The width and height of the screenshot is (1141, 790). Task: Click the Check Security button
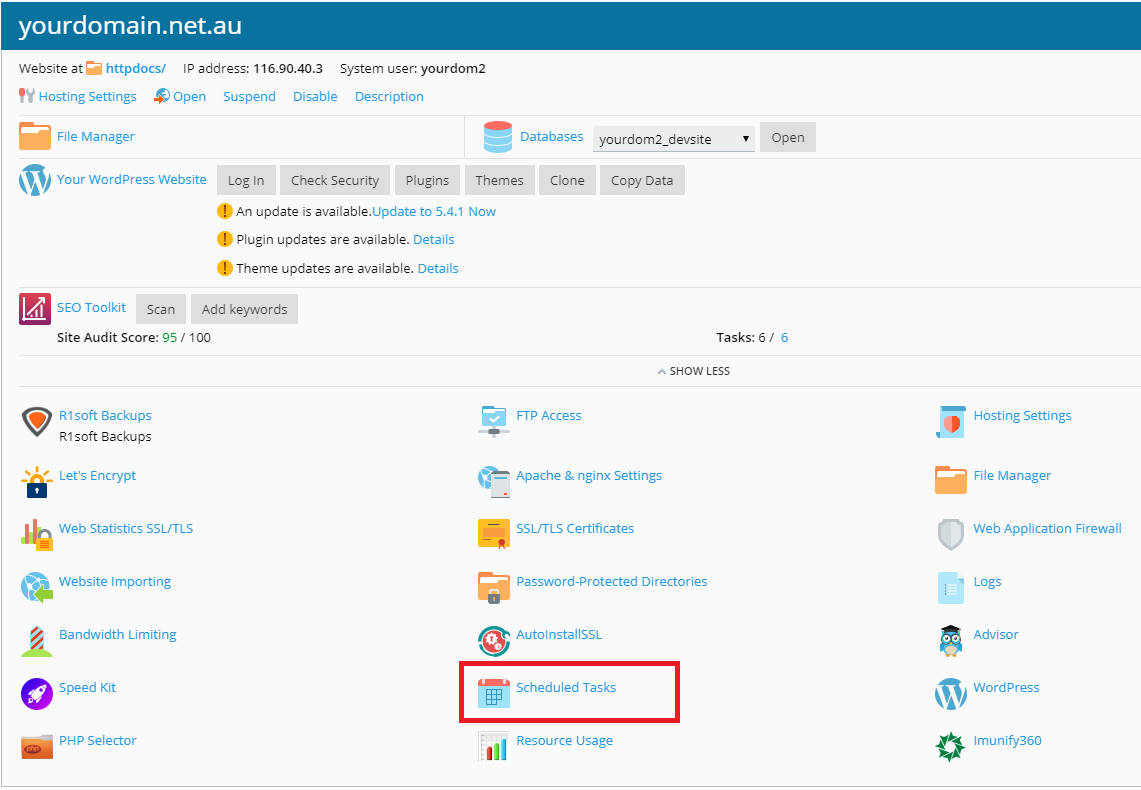(x=335, y=180)
